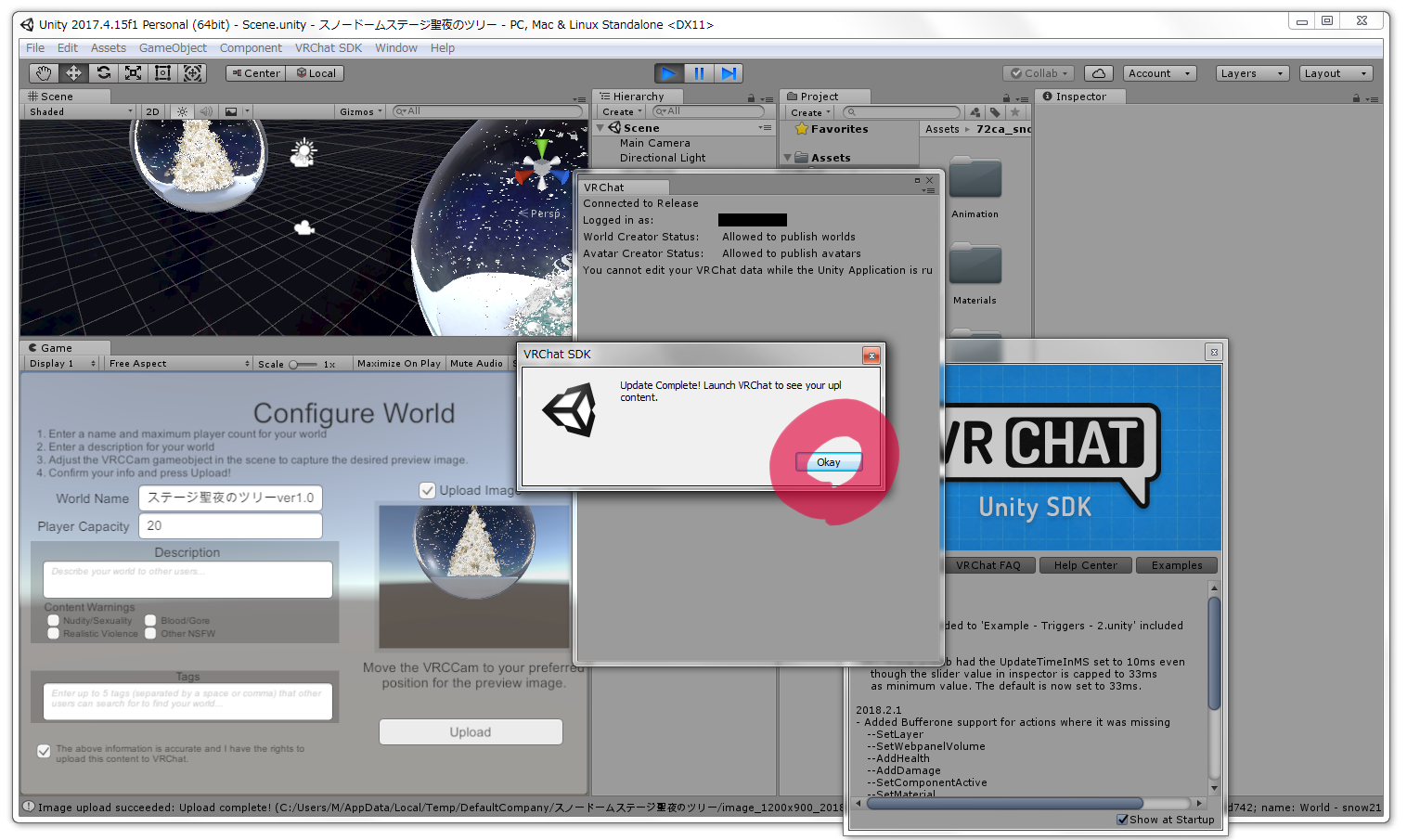
Task: Open the Gizmos dropdown
Action: [361, 111]
